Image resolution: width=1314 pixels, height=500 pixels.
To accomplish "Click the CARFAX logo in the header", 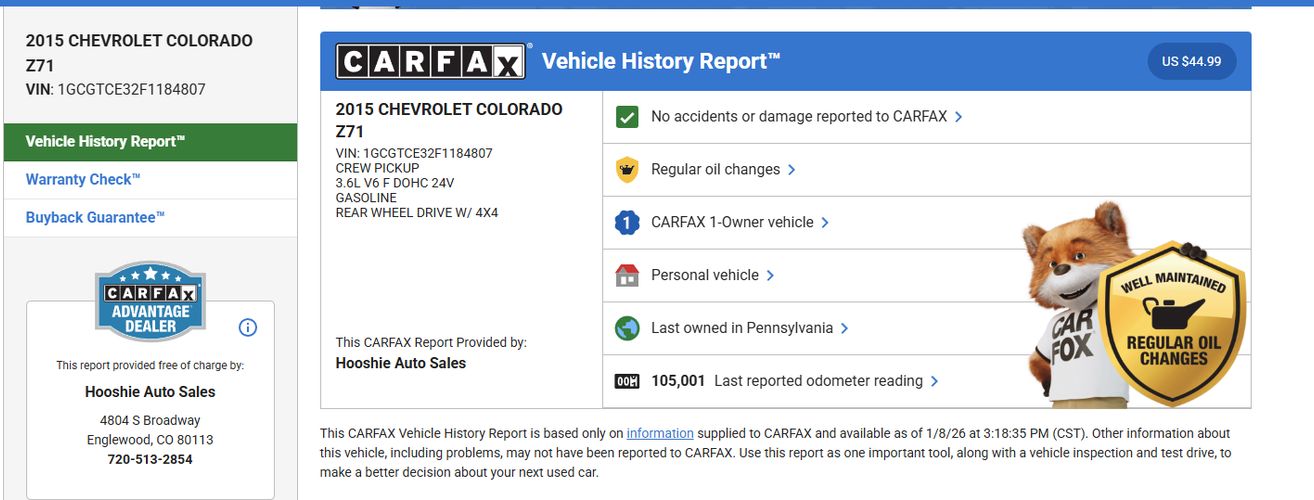I will (x=430, y=62).
